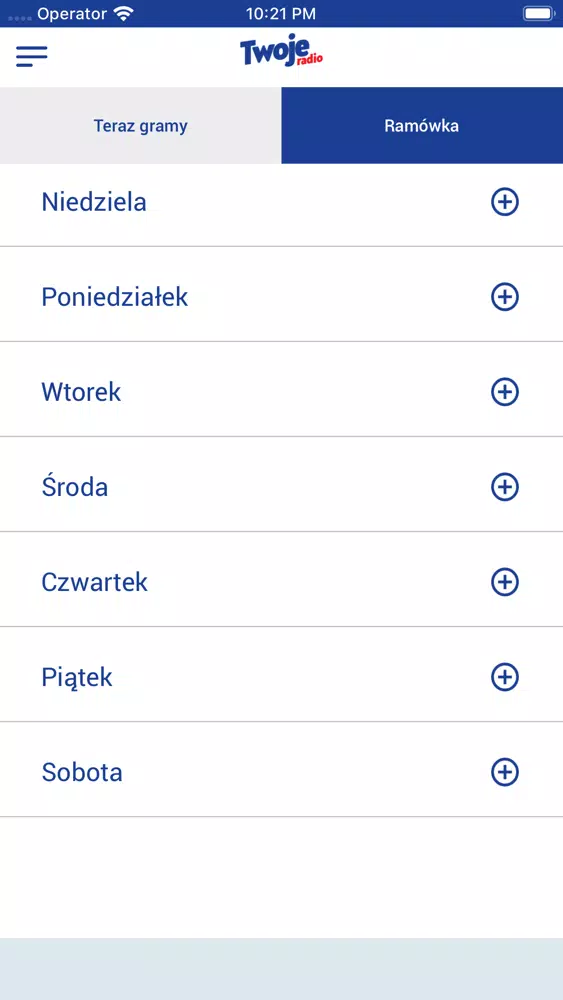Click plus icon next to Piątek
563x1000 pixels.
pyautogui.click(x=504, y=677)
